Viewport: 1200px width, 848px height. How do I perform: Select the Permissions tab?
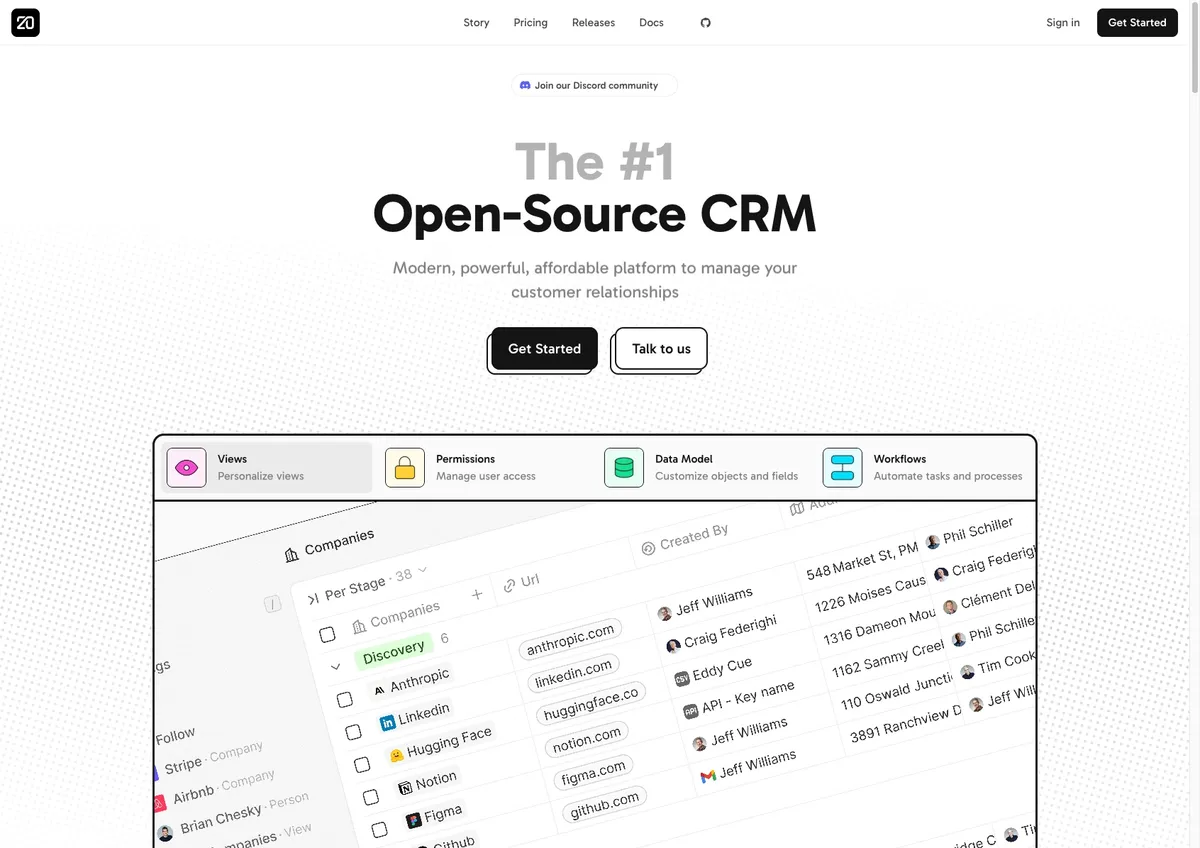pyautogui.click(x=487, y=467)
